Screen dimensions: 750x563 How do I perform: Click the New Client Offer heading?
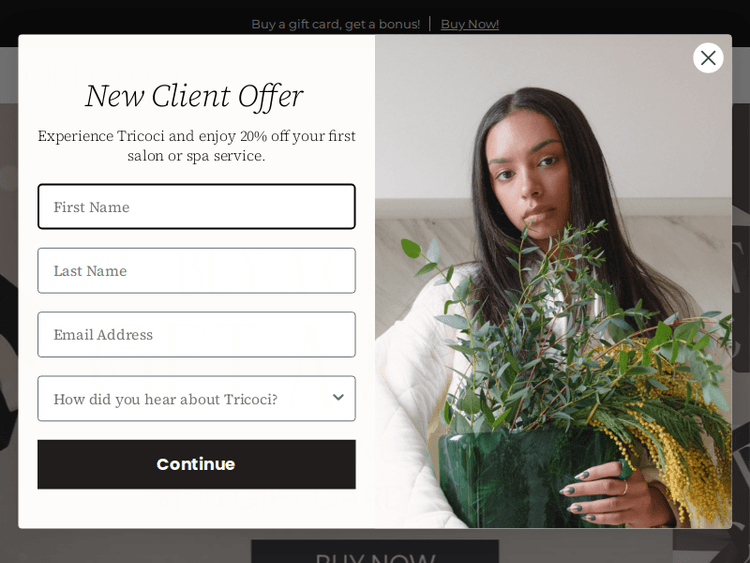pyautogui.click(x=194, y=96)
